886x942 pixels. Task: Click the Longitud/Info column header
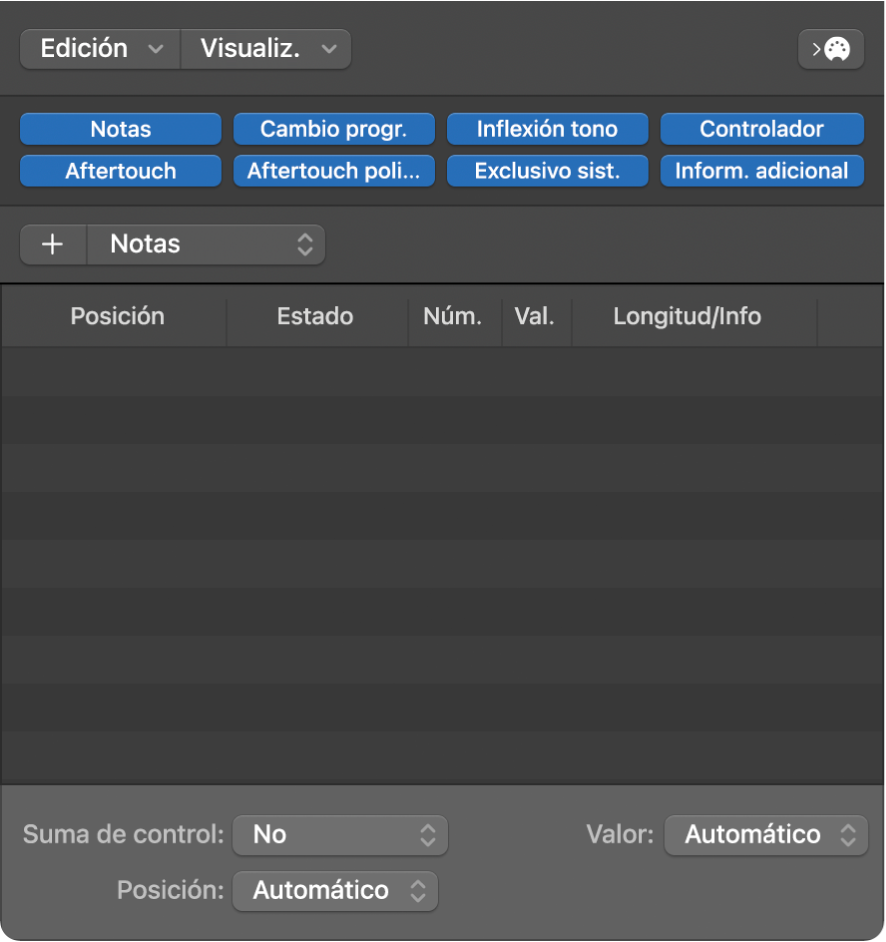[687, 317]
